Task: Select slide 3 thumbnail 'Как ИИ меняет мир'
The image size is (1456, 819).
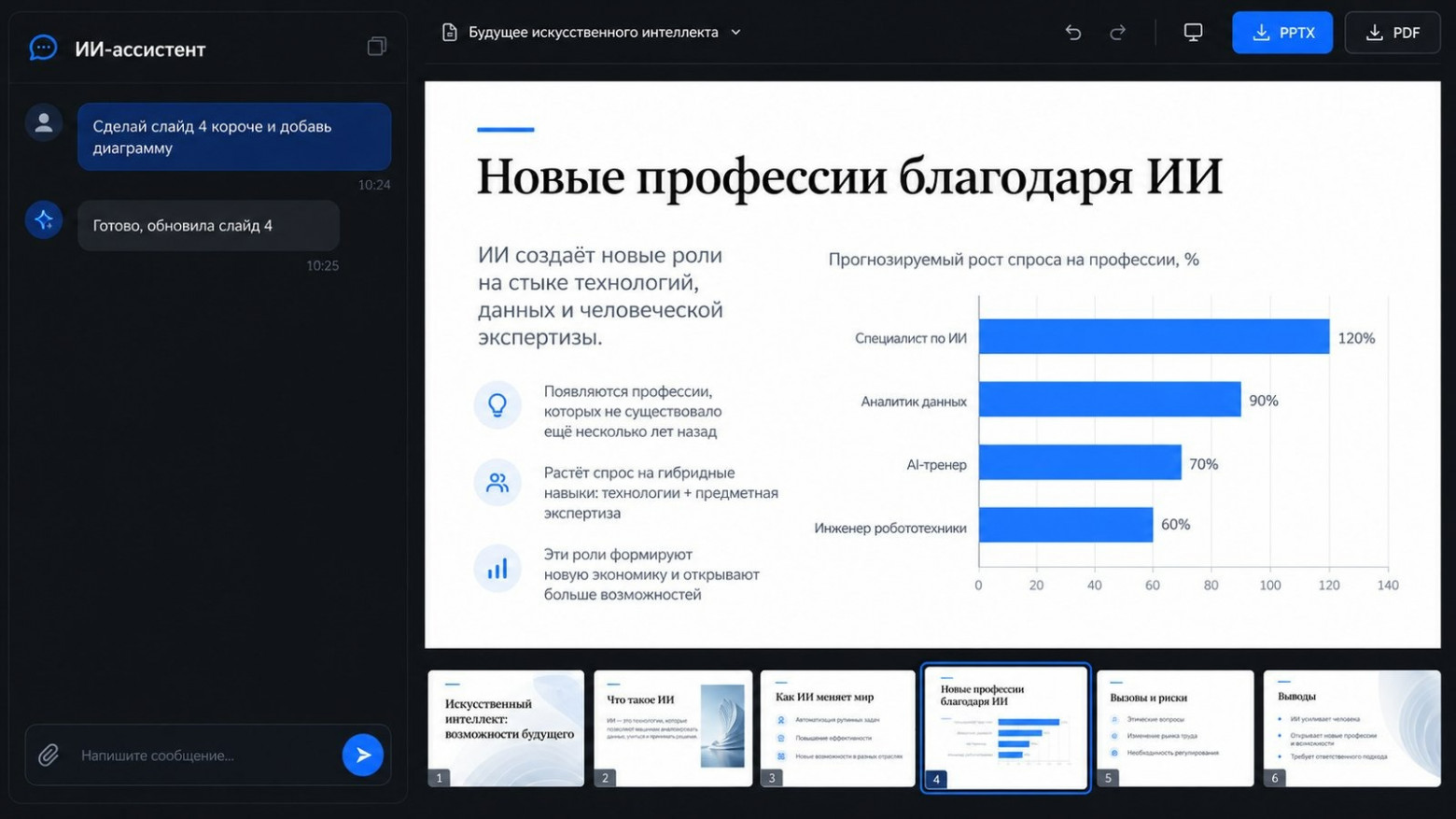Action: (838, 728)
